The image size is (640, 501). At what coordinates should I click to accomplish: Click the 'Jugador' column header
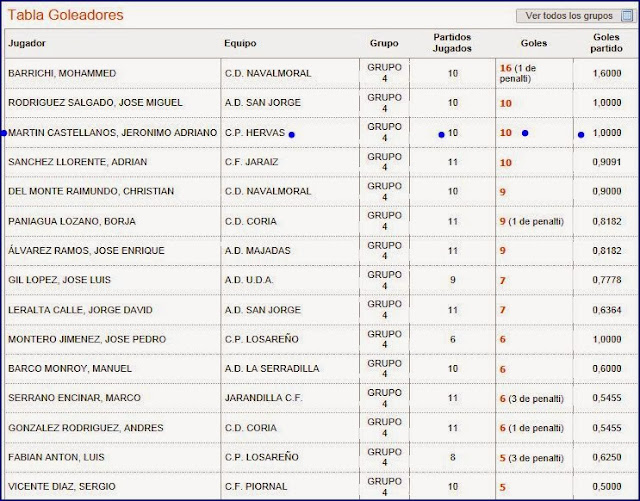tap(27, 44)
